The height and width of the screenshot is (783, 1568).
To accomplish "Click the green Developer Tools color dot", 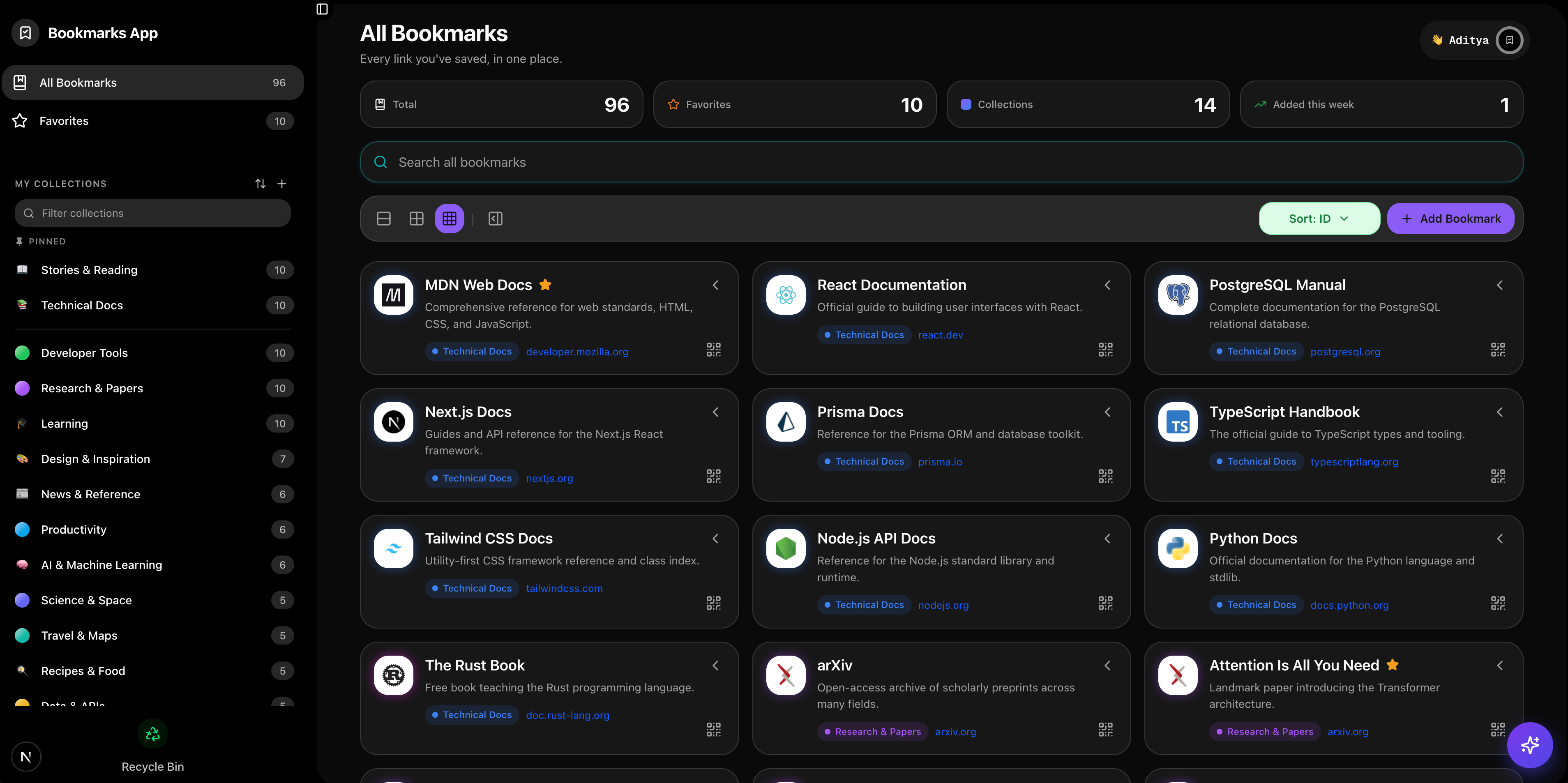I will (22, 353).
